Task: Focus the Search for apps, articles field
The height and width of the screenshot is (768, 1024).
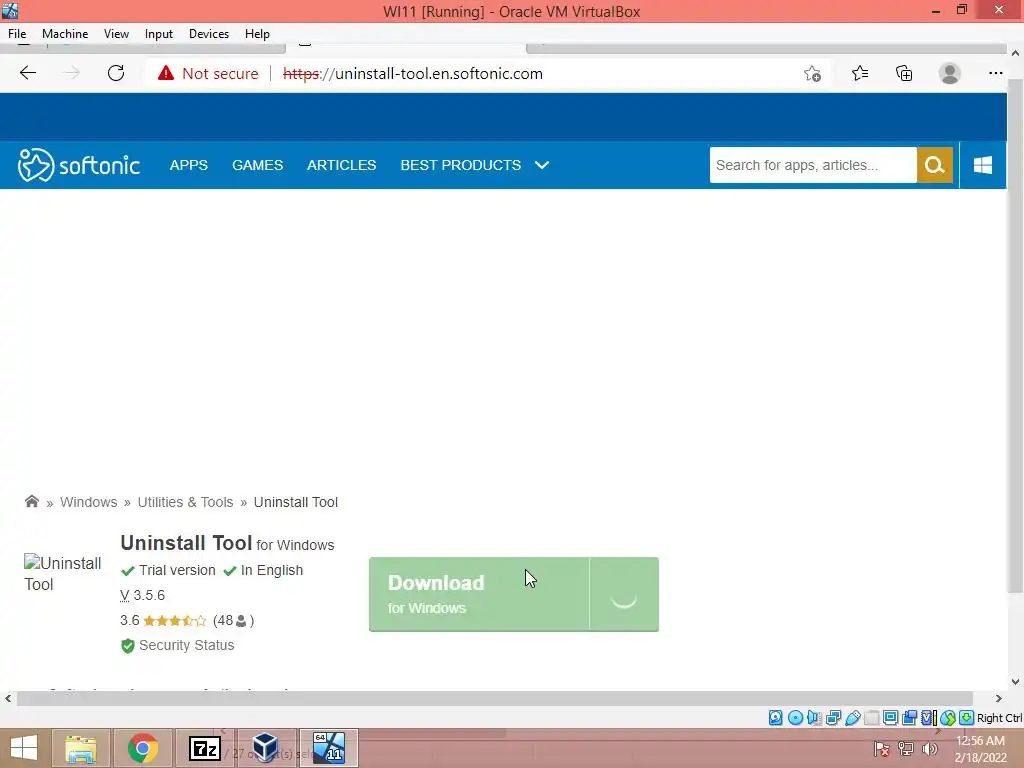Action: [813, 165]
